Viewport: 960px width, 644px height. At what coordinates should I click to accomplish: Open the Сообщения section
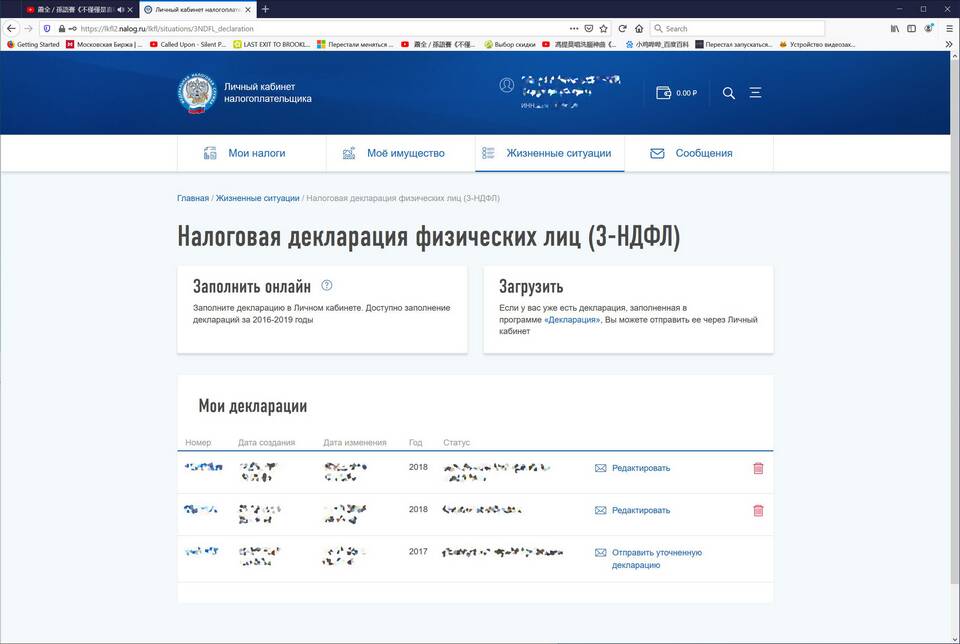point(699,153)
